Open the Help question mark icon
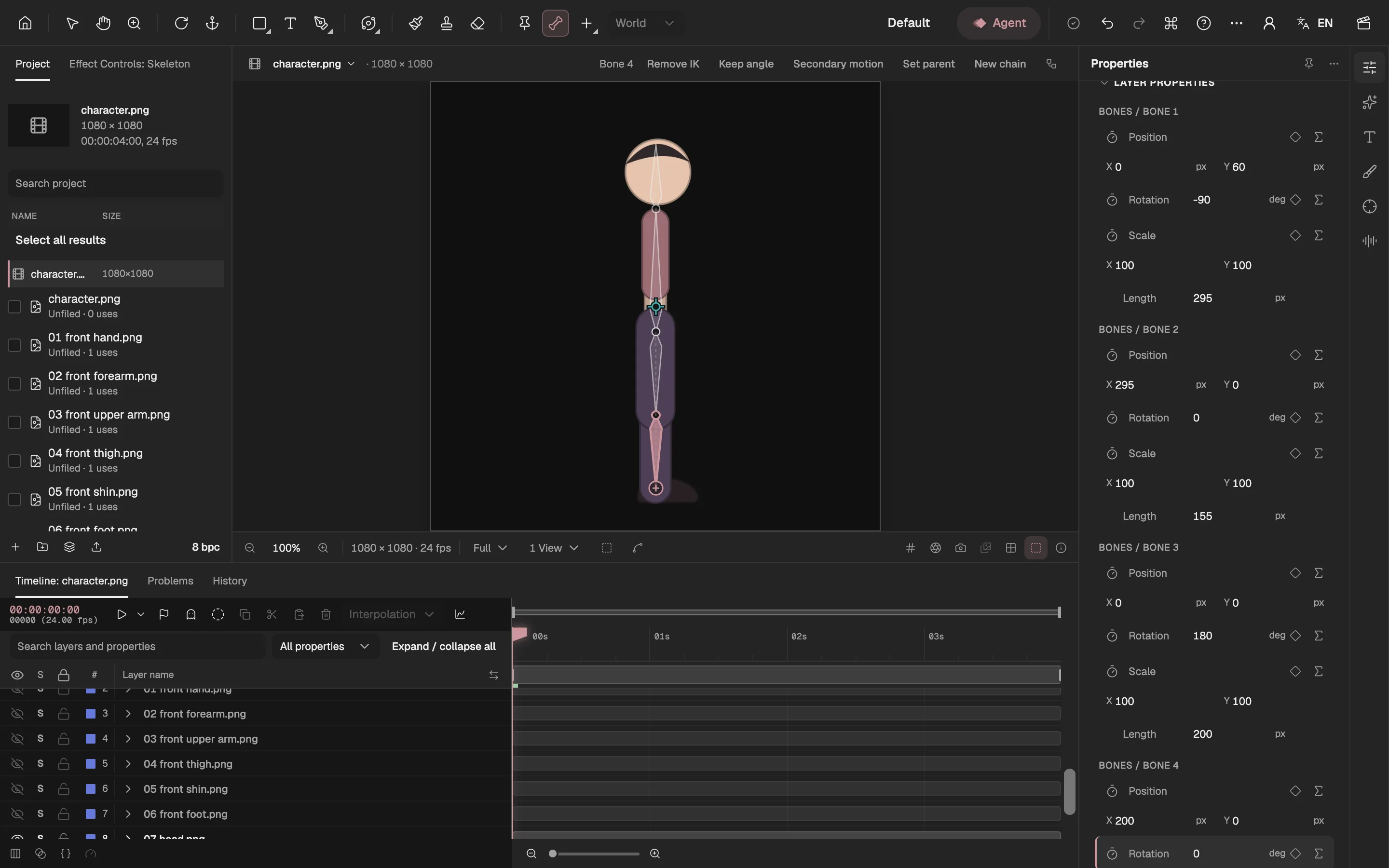This screenshot has height=868, width=1389. (x=1204, y=23)
